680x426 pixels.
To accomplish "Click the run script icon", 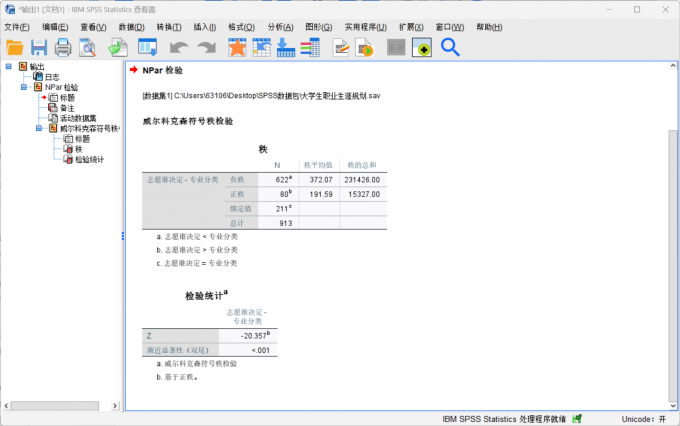I will tap(364, 47).
